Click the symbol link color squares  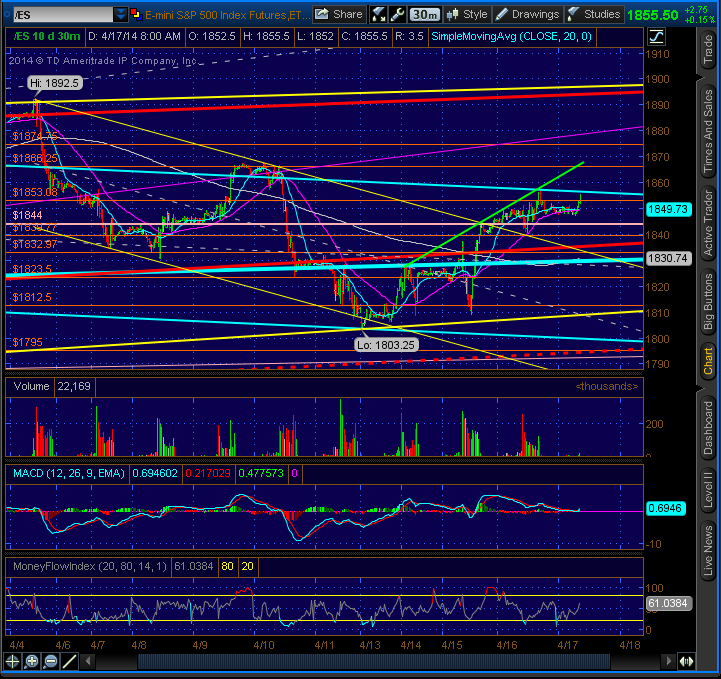pos(136,15)
